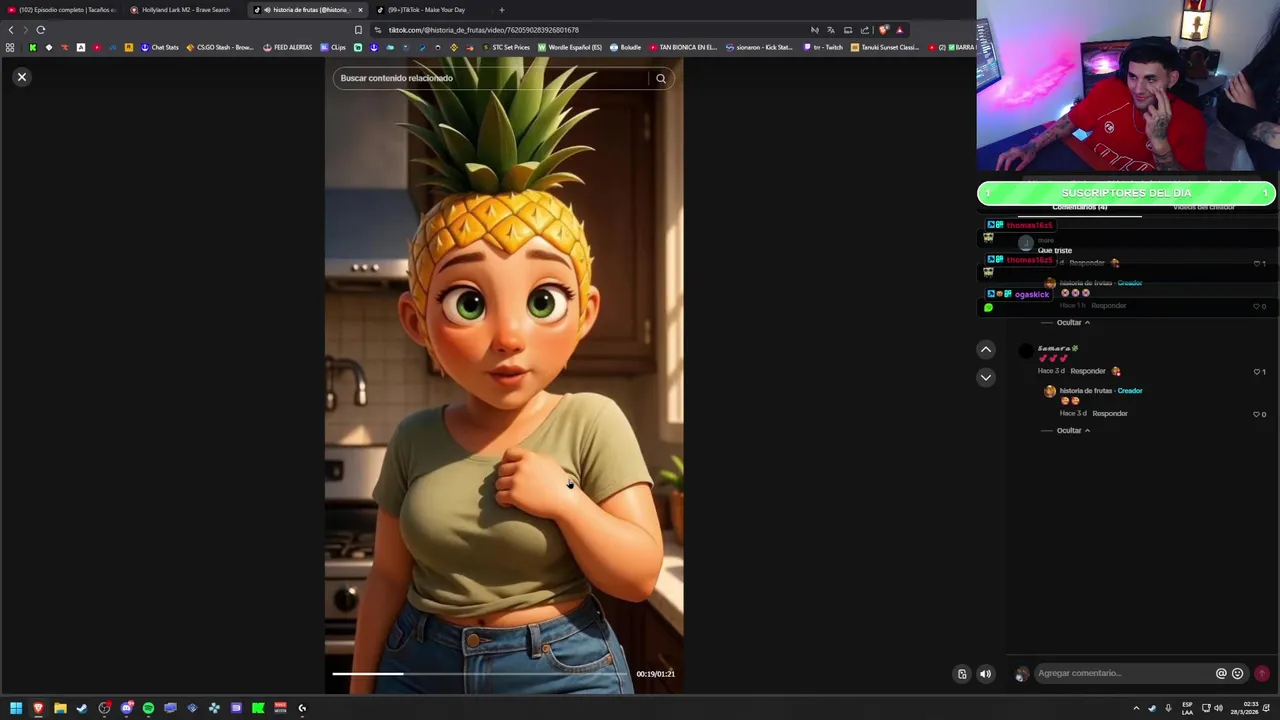Click Responder on creator's reply to Samara

pos(1110,413)
